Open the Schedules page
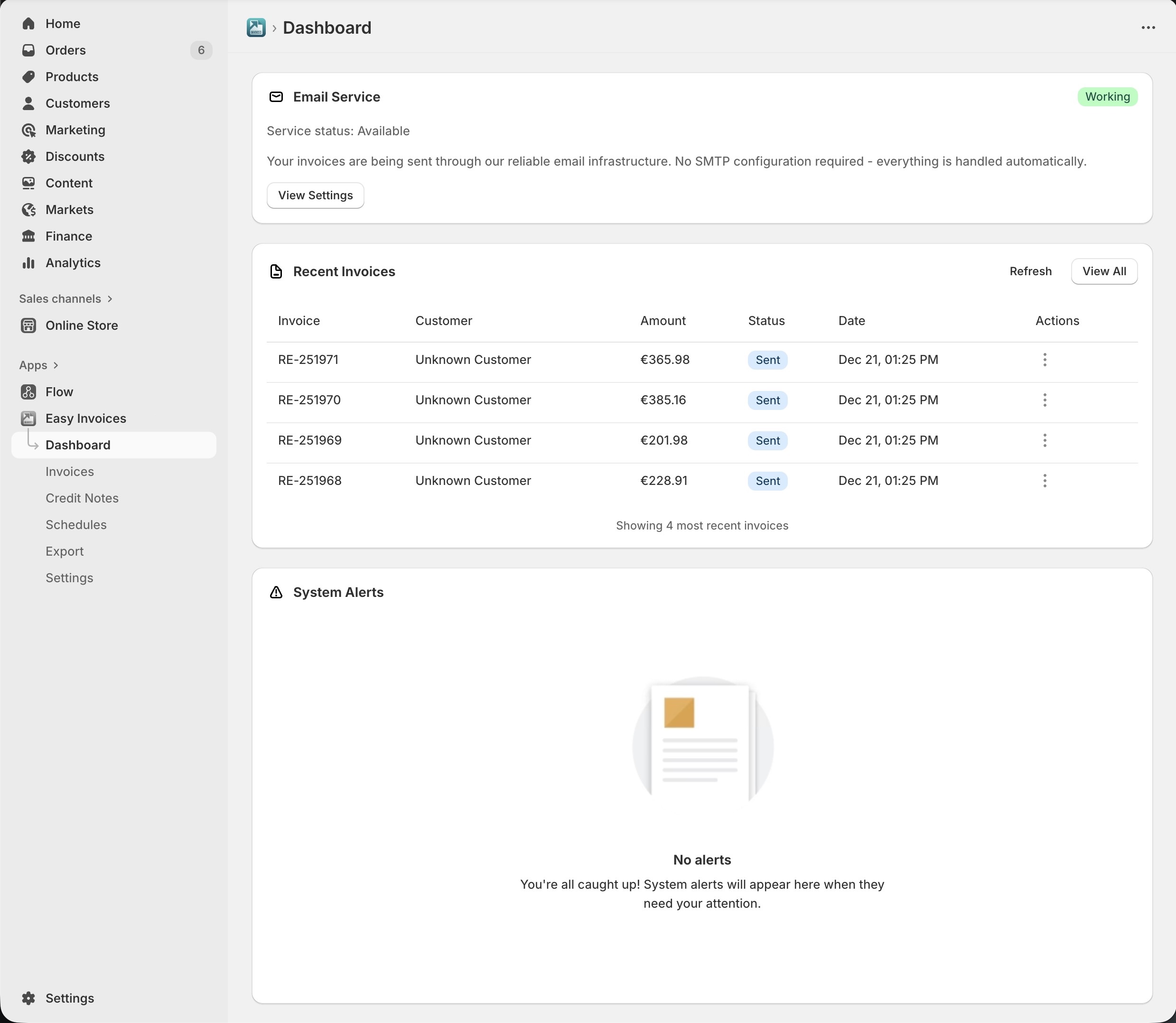This screenshot has height=1023, width=1176. [x=76, y=525]
